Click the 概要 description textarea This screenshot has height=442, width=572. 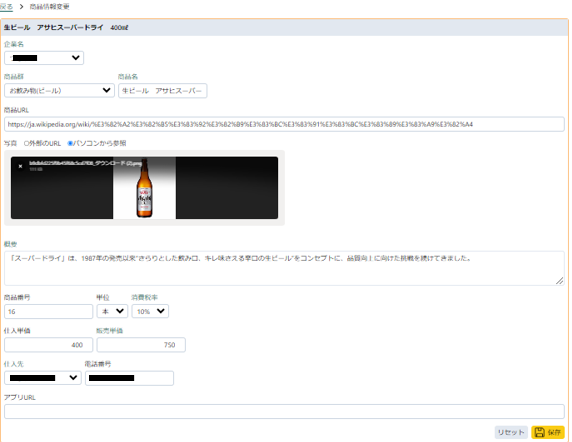[284, 268]
